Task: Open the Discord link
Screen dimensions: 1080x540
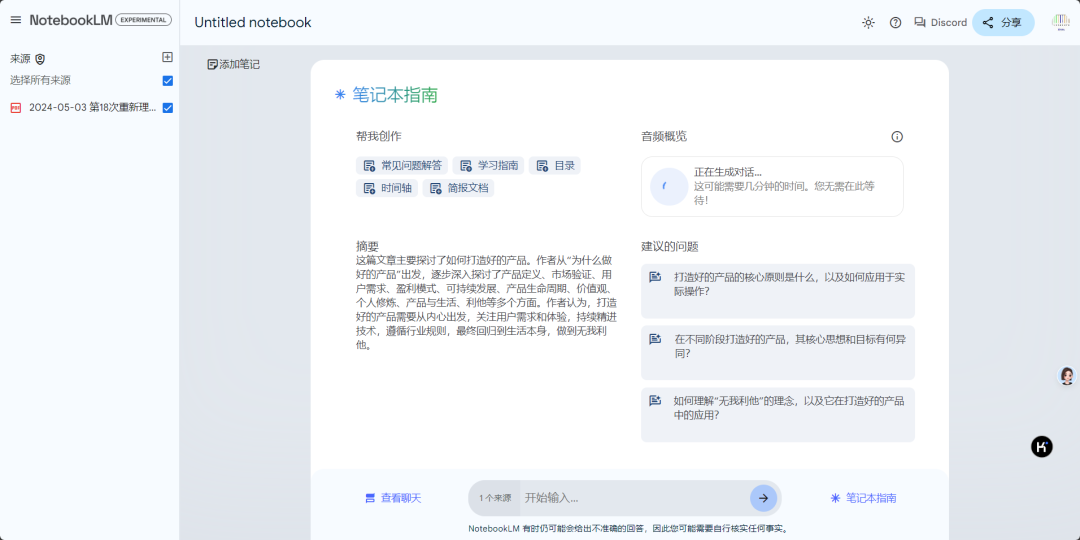Action: click(940, 23)
